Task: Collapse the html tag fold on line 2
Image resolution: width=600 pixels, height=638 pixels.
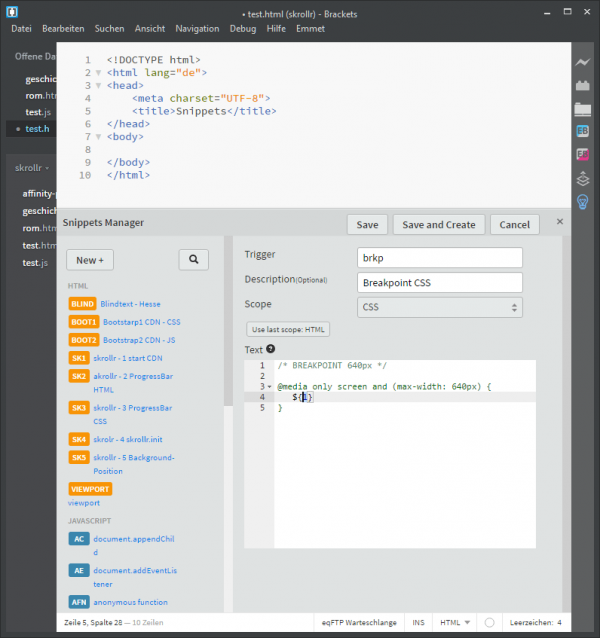Action: pos(98,73)
